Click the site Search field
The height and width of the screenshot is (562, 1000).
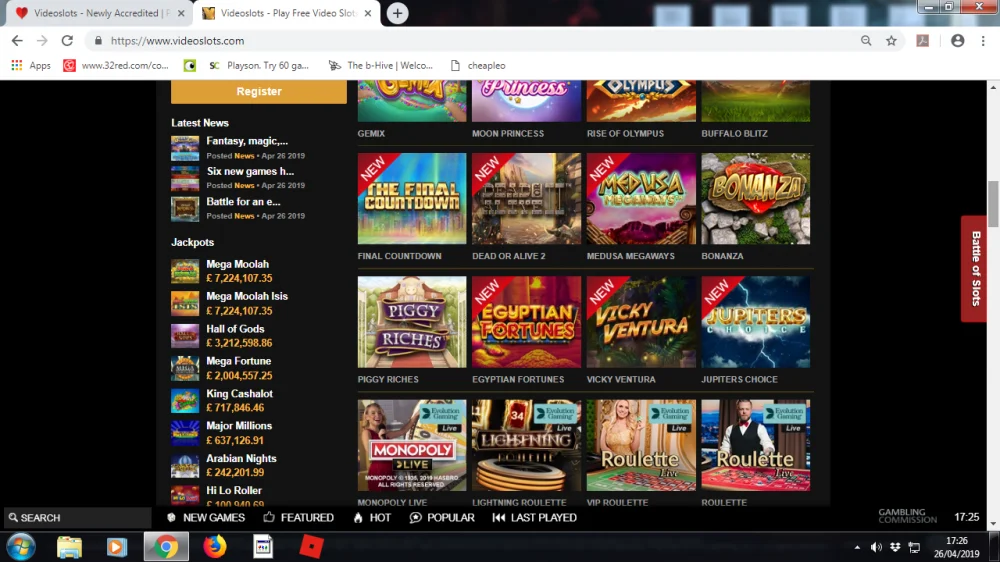pos(78,517)
